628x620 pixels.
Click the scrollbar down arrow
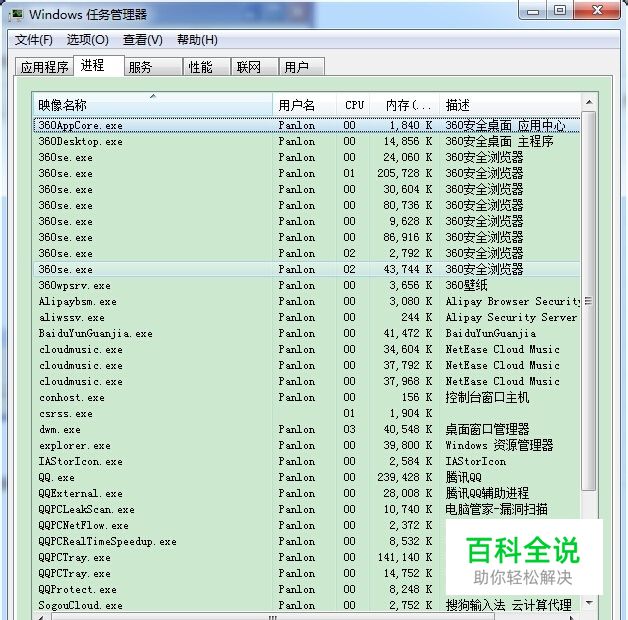click(589, 603)
